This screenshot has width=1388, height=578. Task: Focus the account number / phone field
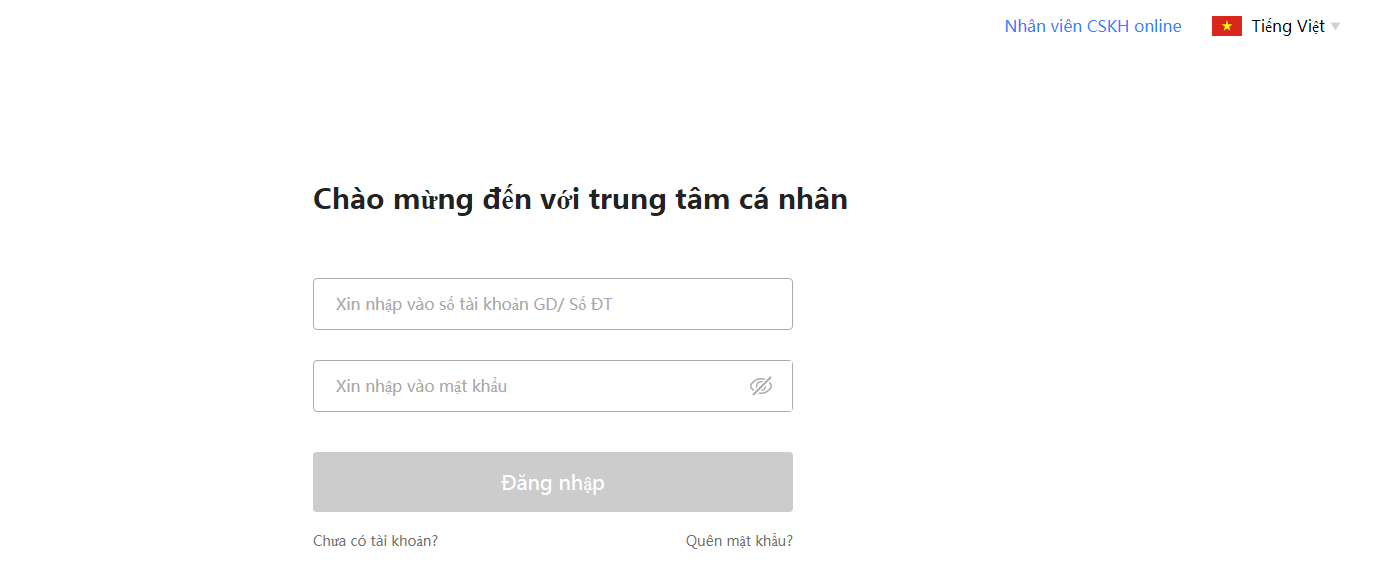coord(553,304)
